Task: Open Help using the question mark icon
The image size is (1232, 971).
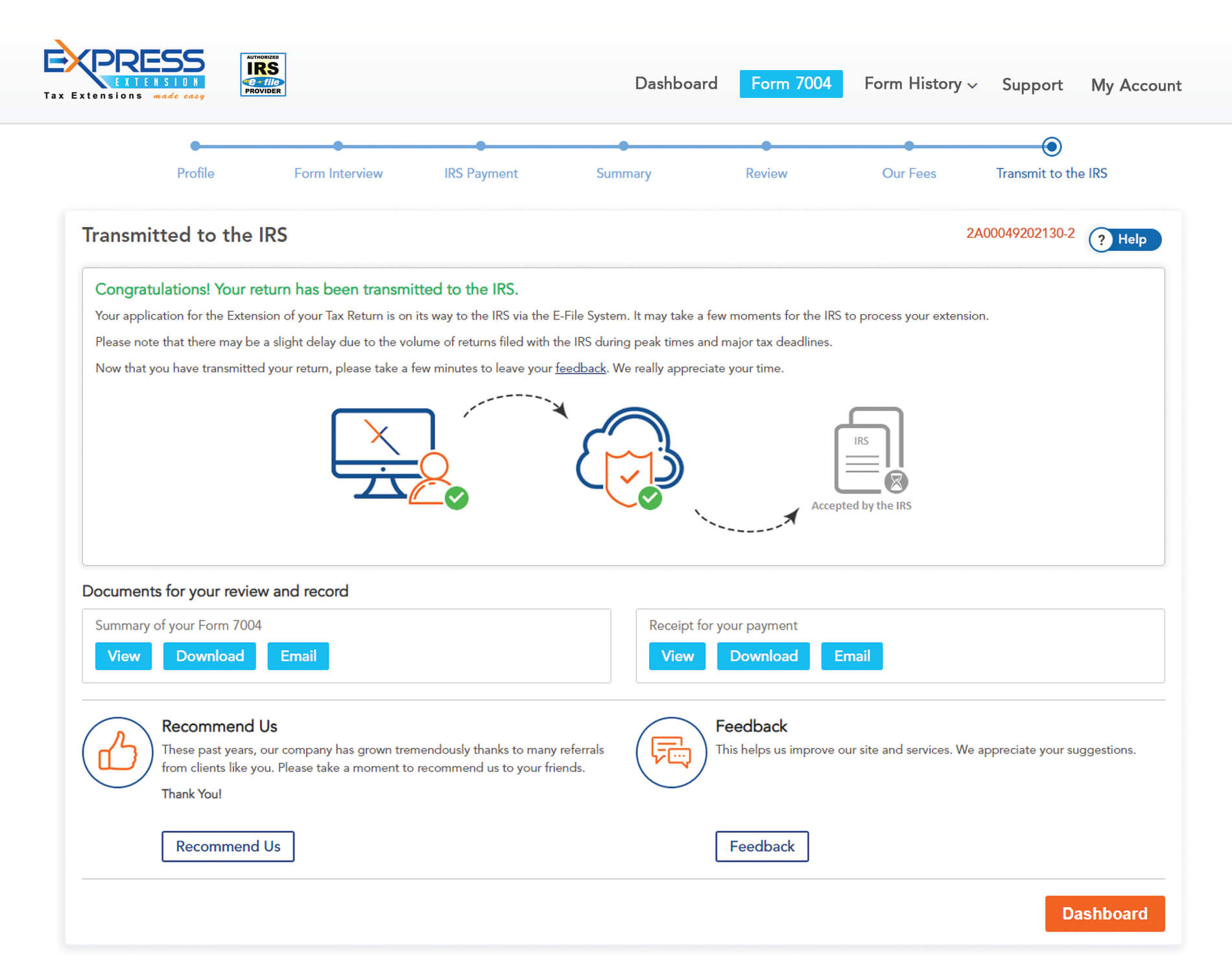Action: tap(1100, 240)
